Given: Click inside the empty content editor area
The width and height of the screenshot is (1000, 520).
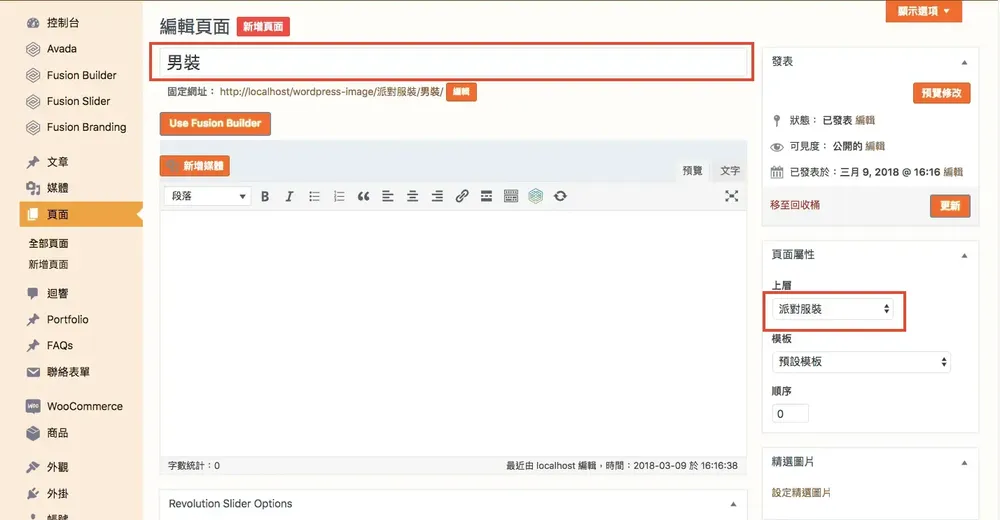Looking at the screenshot, I should [x=453, y=333].
